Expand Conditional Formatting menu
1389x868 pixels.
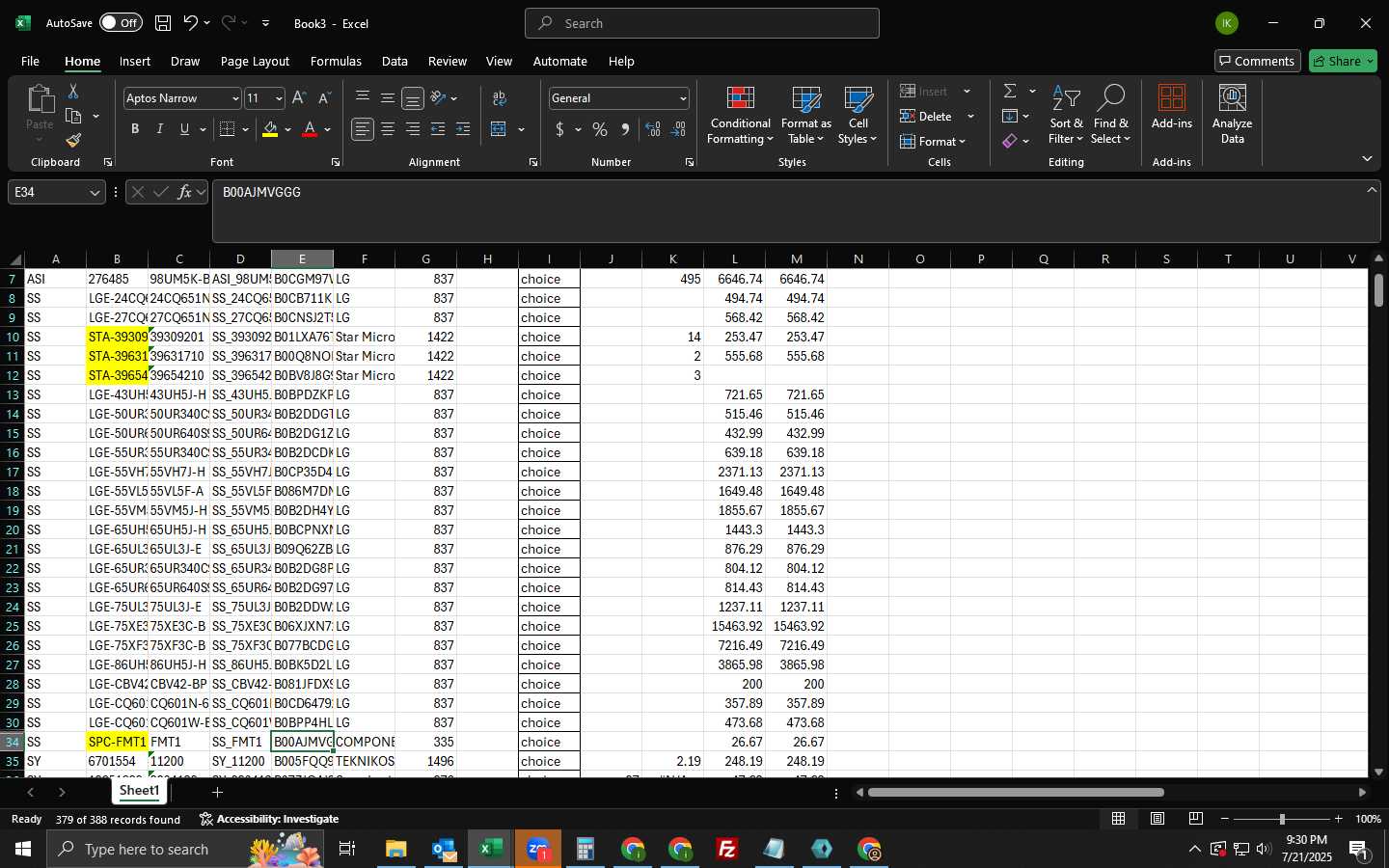pos(740,116)
